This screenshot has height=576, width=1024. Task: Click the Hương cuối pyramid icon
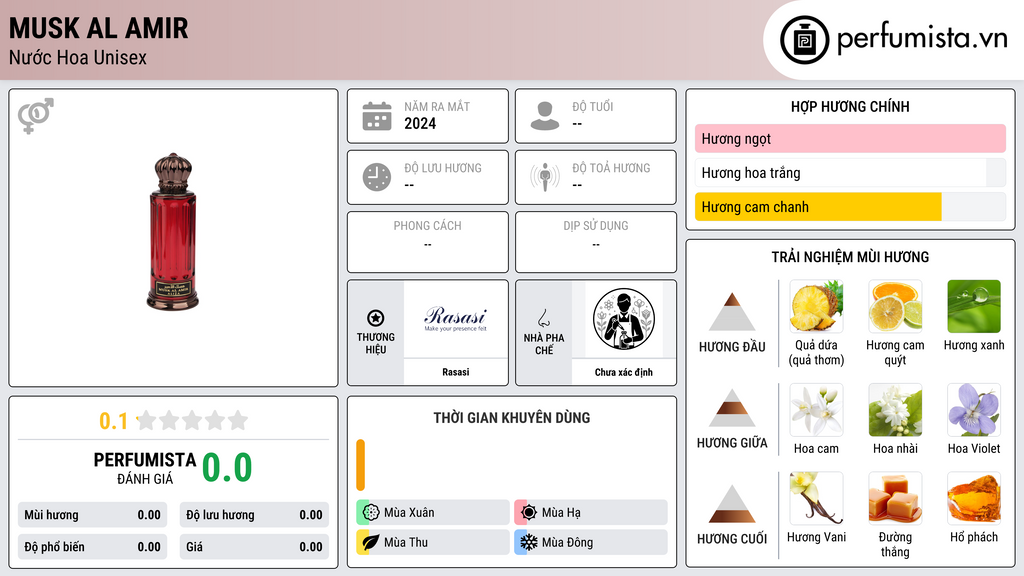732,504
